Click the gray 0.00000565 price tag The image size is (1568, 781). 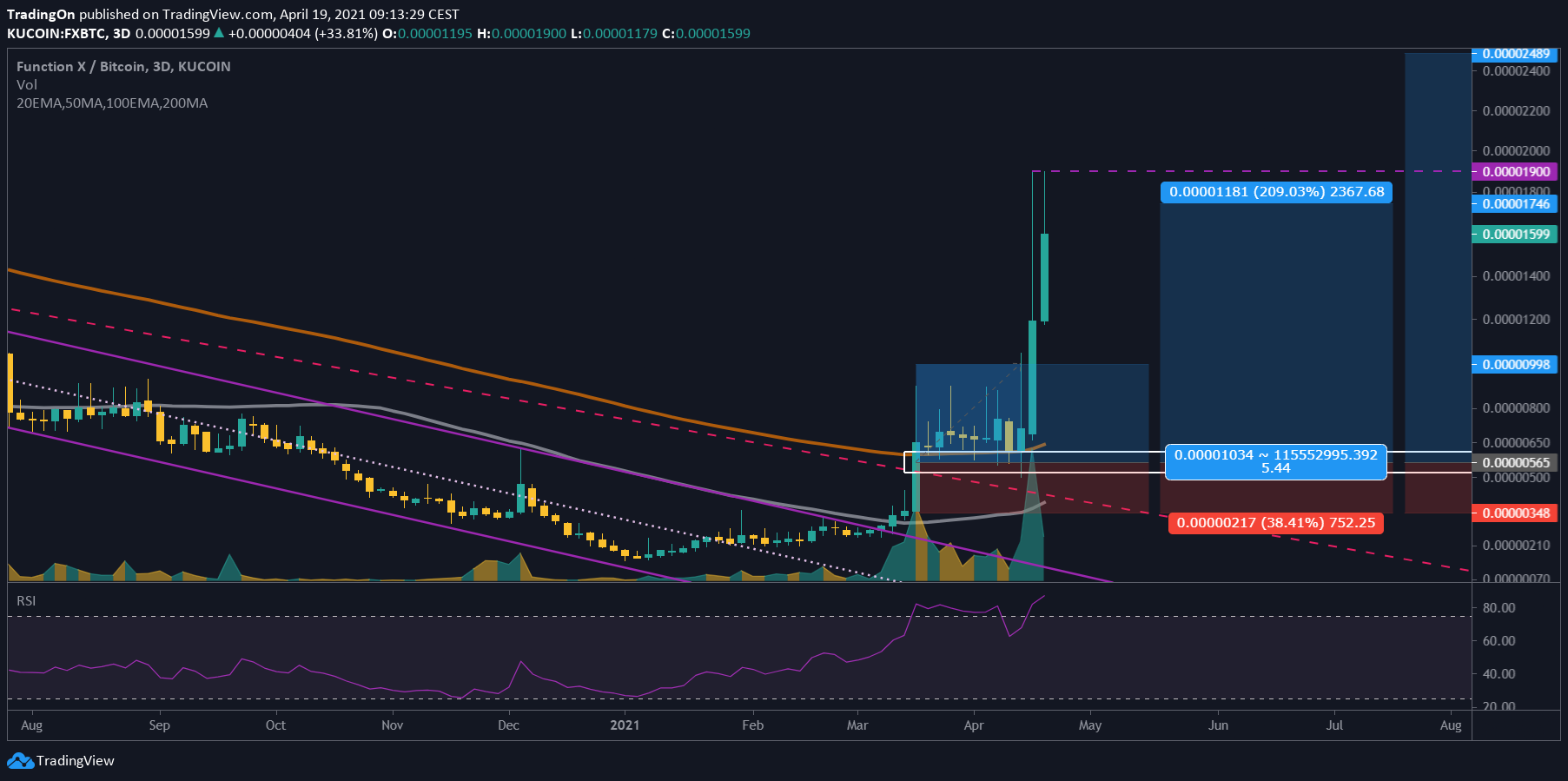click(x=1516, y=463)
